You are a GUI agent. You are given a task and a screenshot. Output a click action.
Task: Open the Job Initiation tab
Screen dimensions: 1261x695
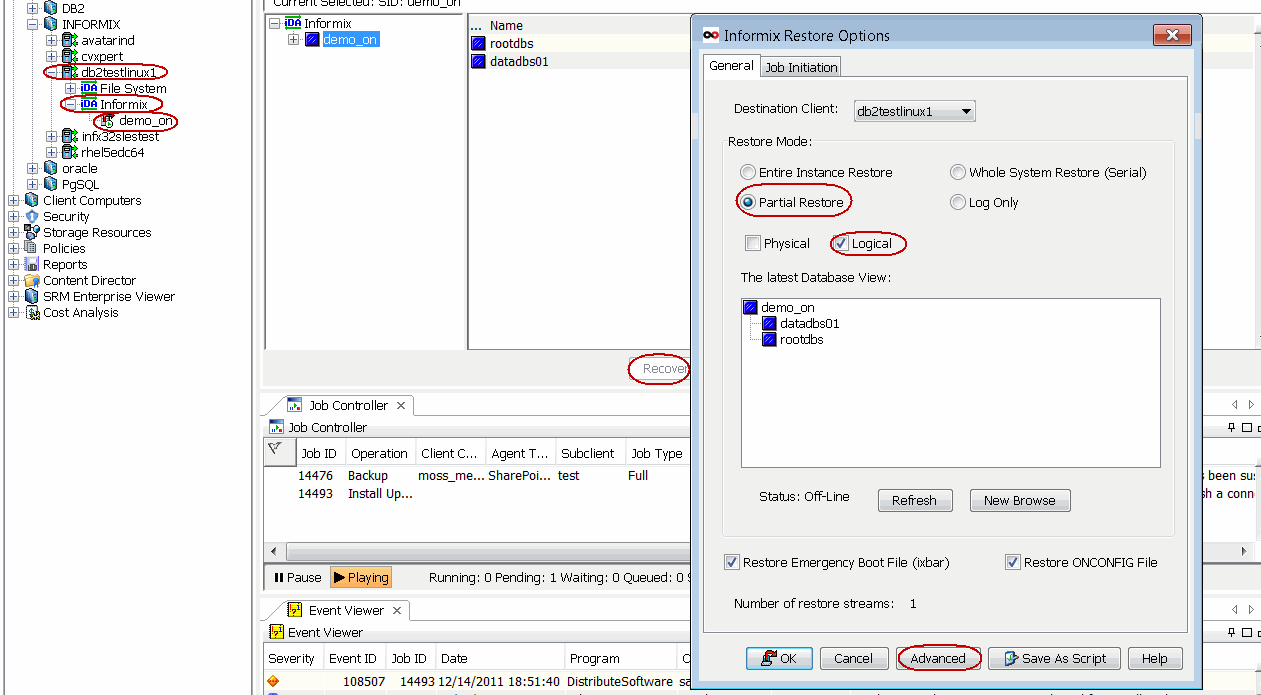(x=801, y=67)
